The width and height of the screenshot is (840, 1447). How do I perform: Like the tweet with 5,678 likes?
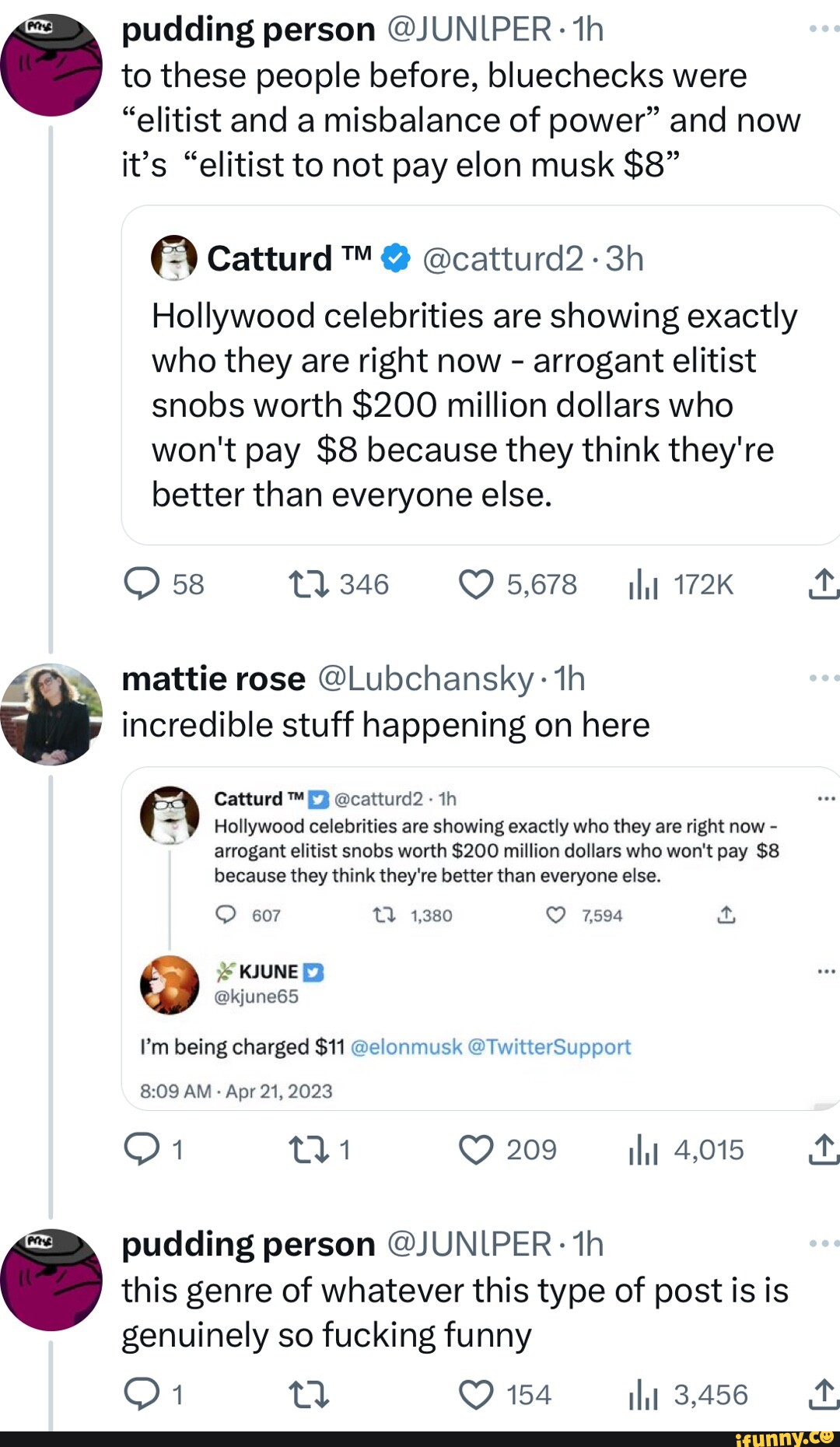pyautogui.click(x=476, y=584)
